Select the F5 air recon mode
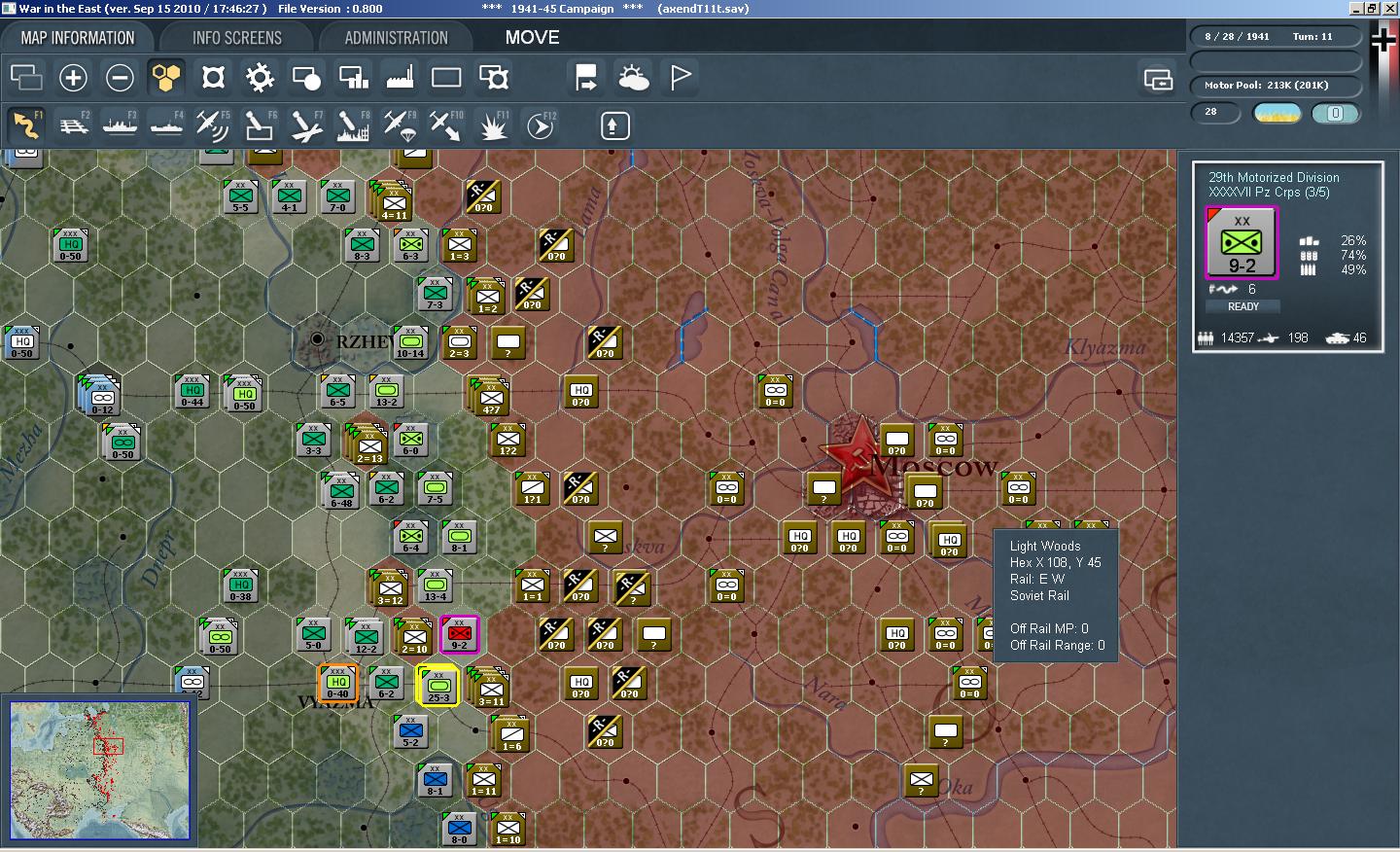The height and width of the screenshot is (852, 1400). tap(213, 125)
